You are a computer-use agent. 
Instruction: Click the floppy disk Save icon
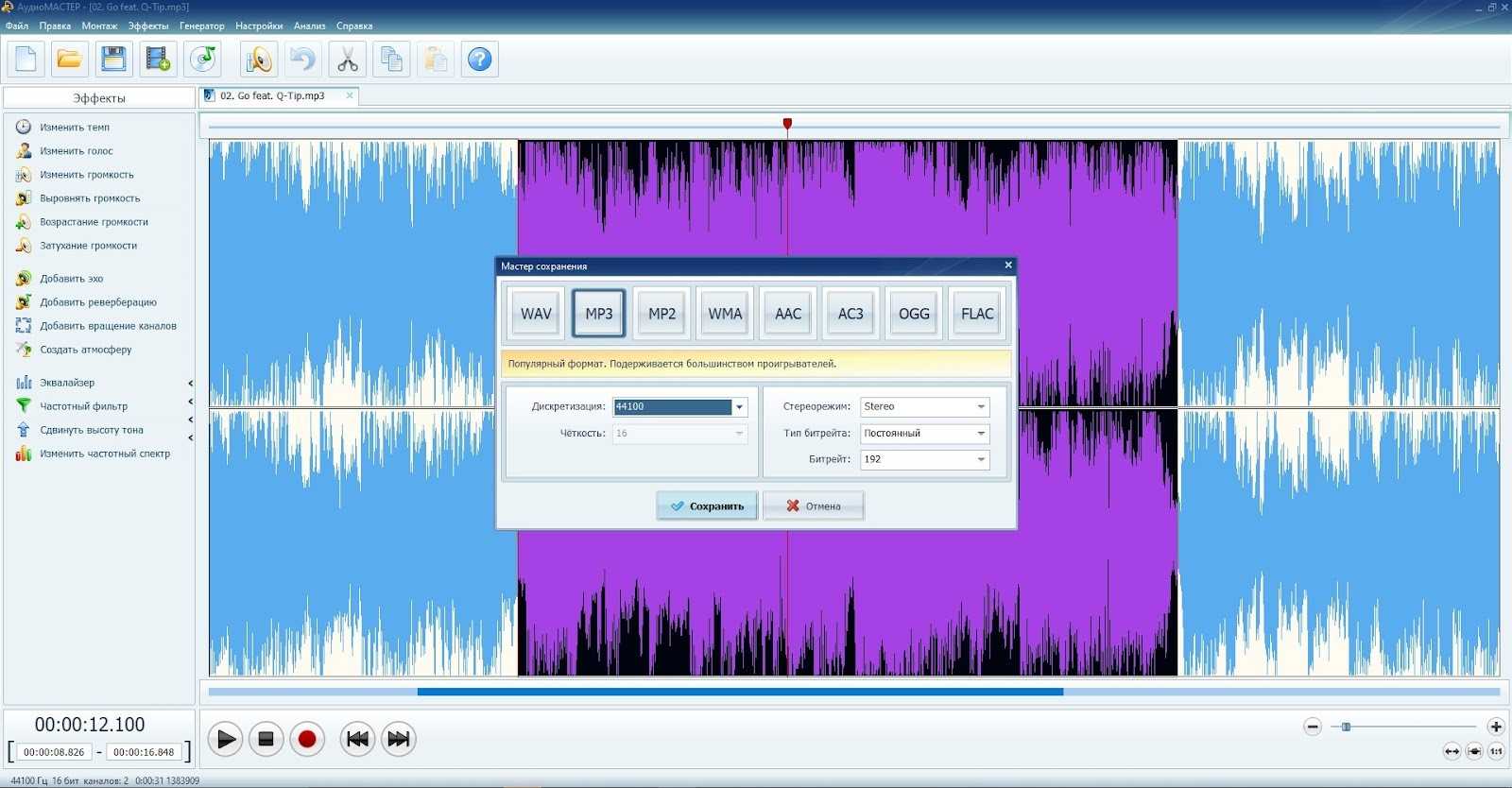(113, 60)
